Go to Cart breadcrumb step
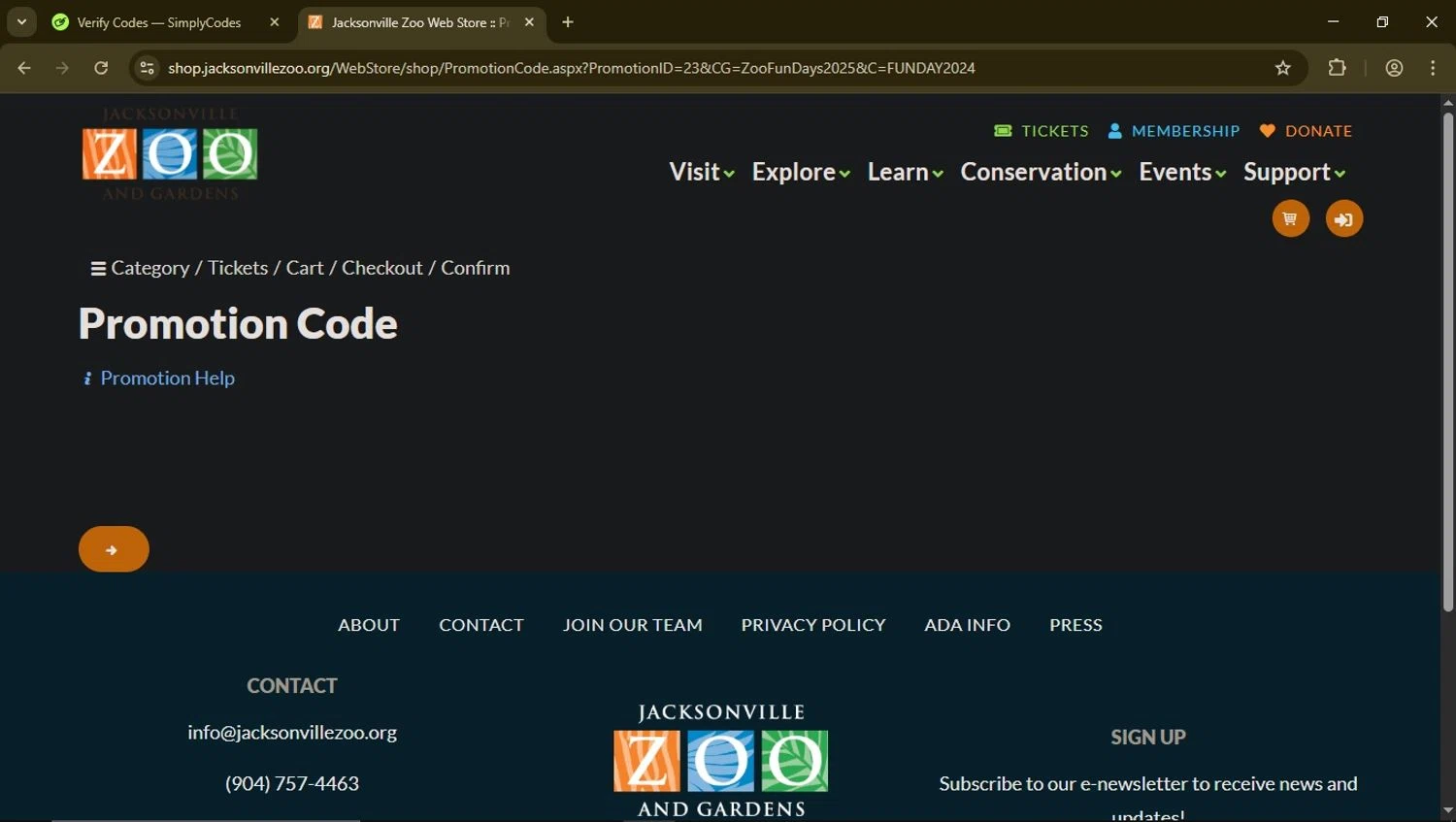The image size is (1456, 822). (305, 268)
